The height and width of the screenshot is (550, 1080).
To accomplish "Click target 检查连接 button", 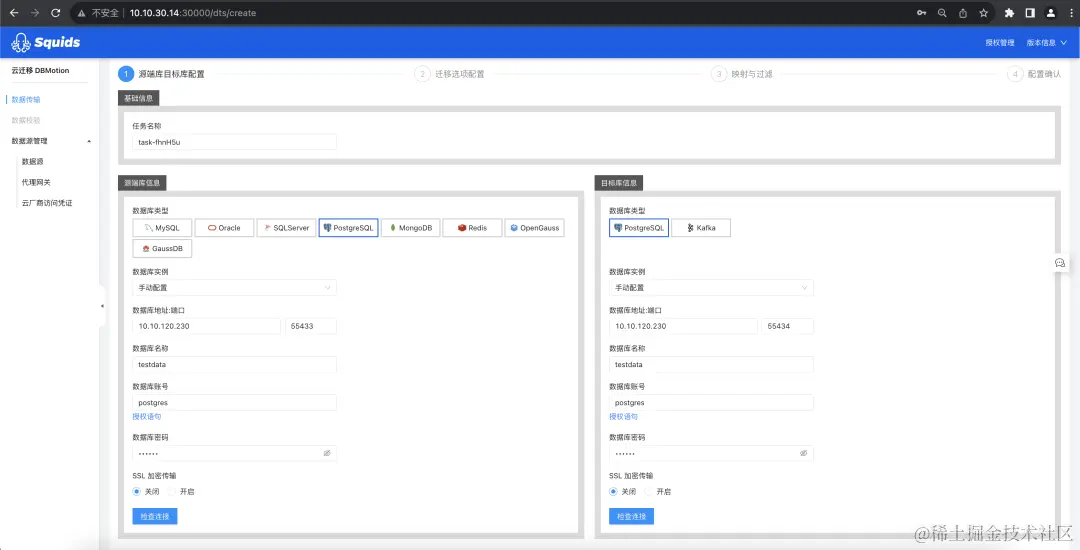I will coord(632,516).
